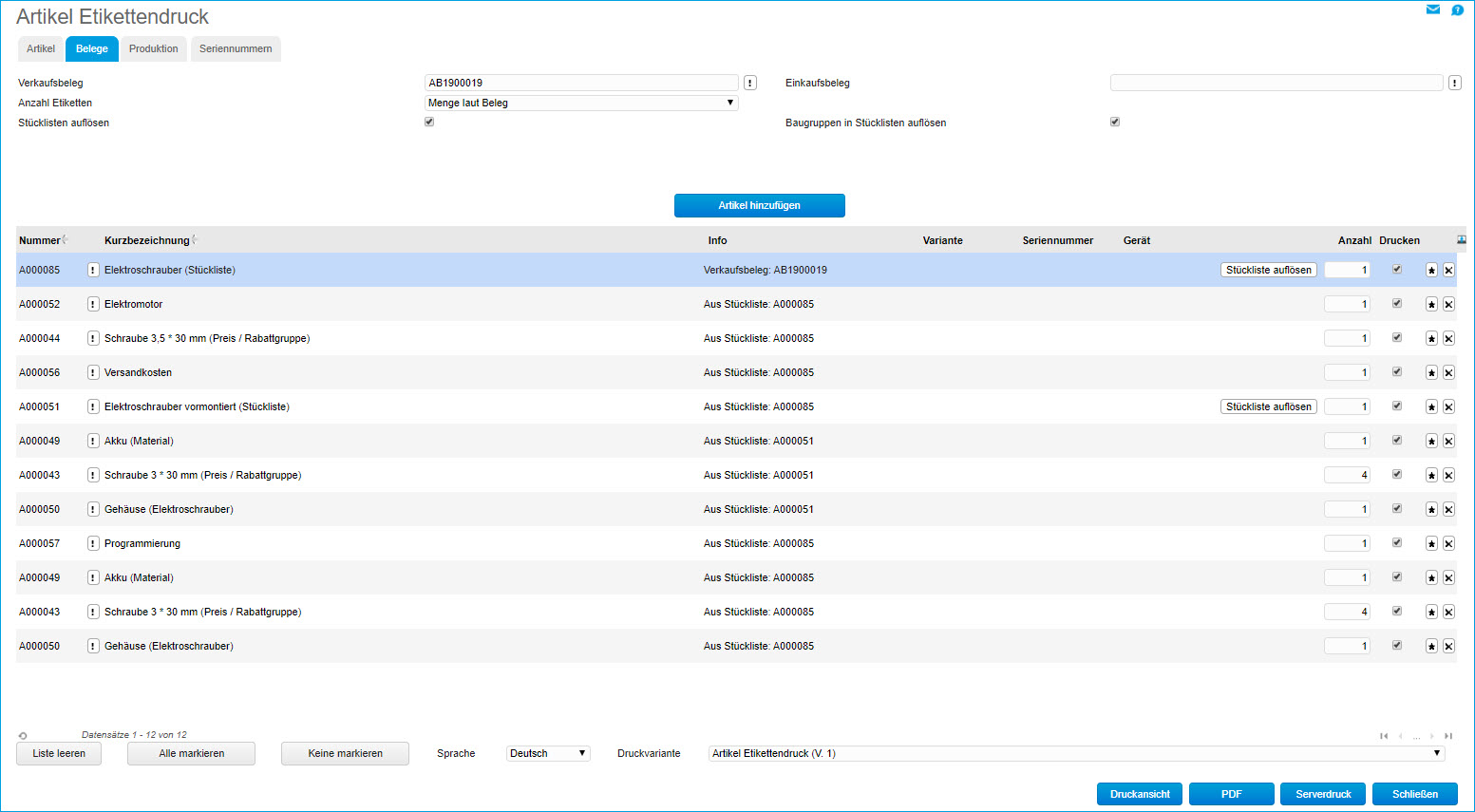Click Stückliste auflösen in A000085 row
Screen dimensions: 1475x812
[1269, 270]
